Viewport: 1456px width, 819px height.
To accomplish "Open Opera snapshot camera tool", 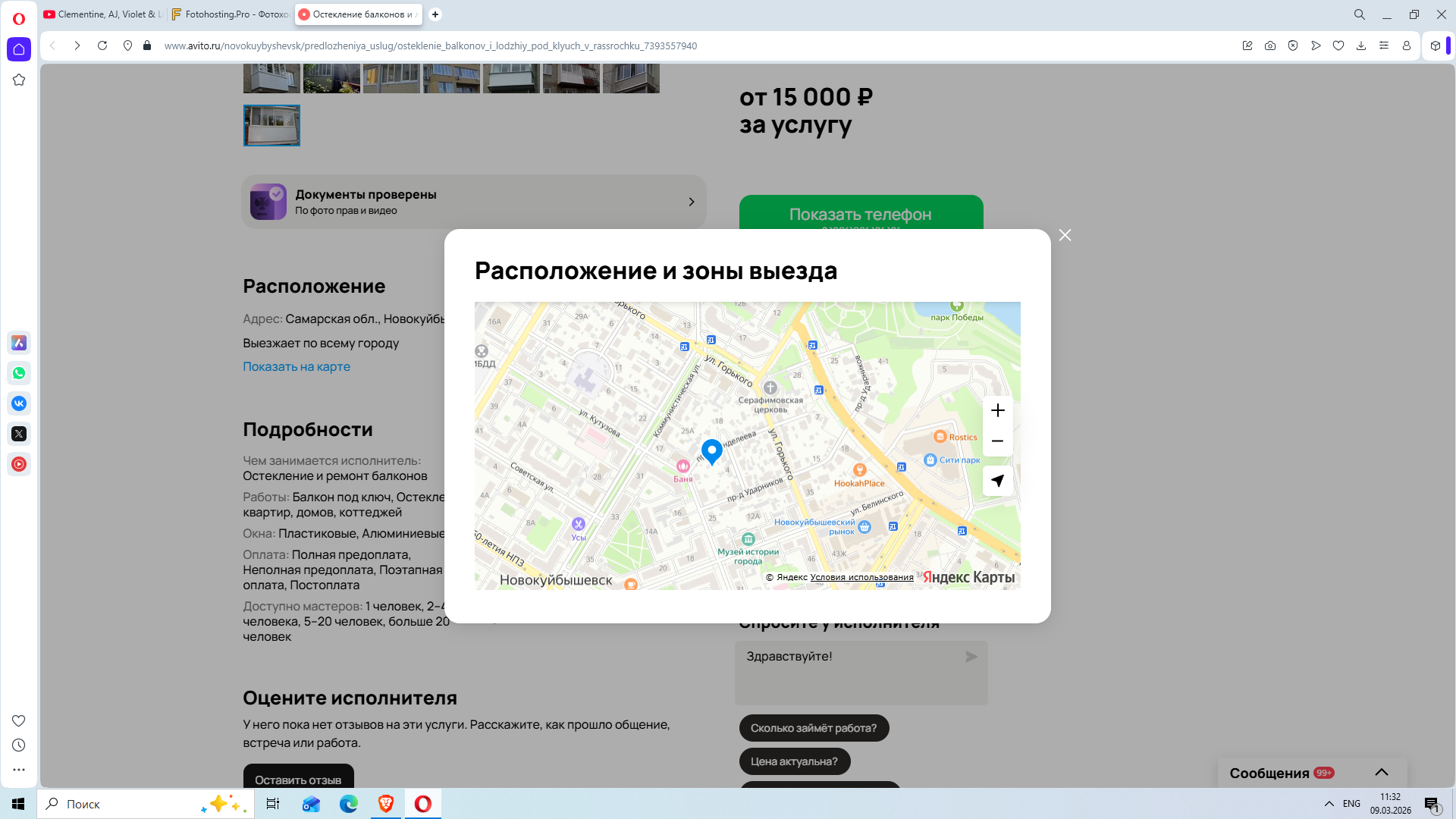I will coord(1270,45).
